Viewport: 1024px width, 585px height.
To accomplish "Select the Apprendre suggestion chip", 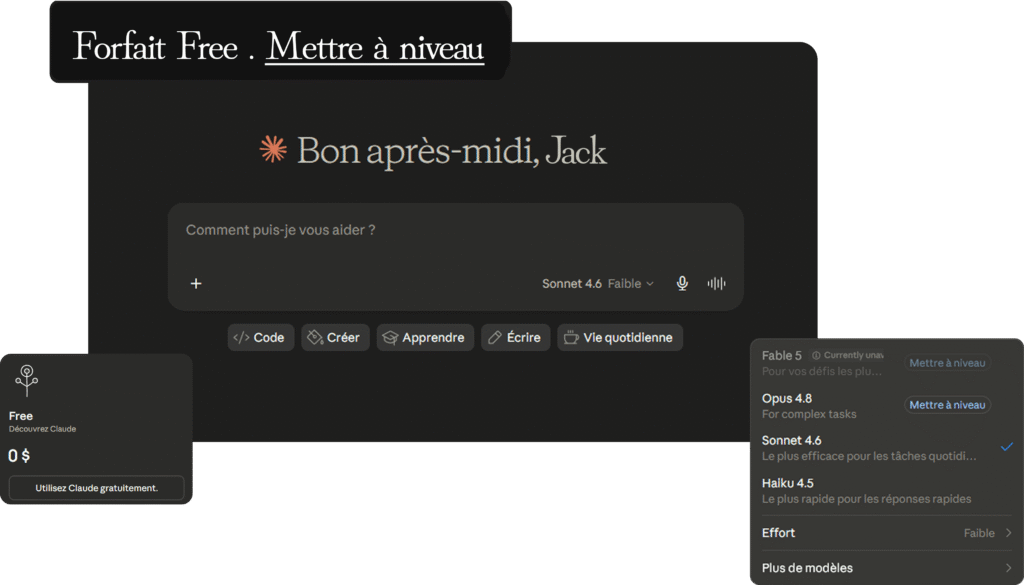I will (425, 338).
